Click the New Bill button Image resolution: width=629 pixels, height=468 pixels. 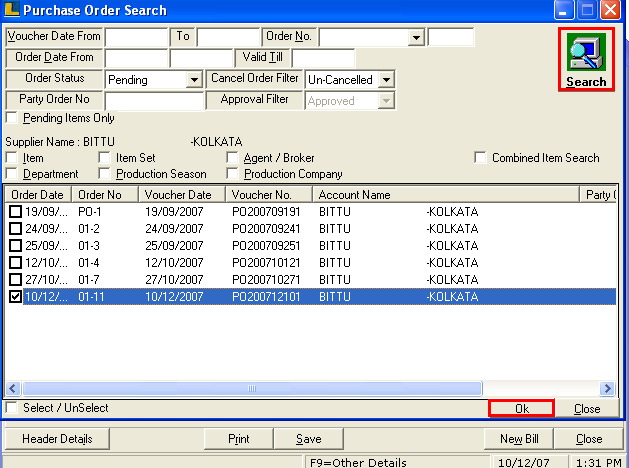click(519, 439)
